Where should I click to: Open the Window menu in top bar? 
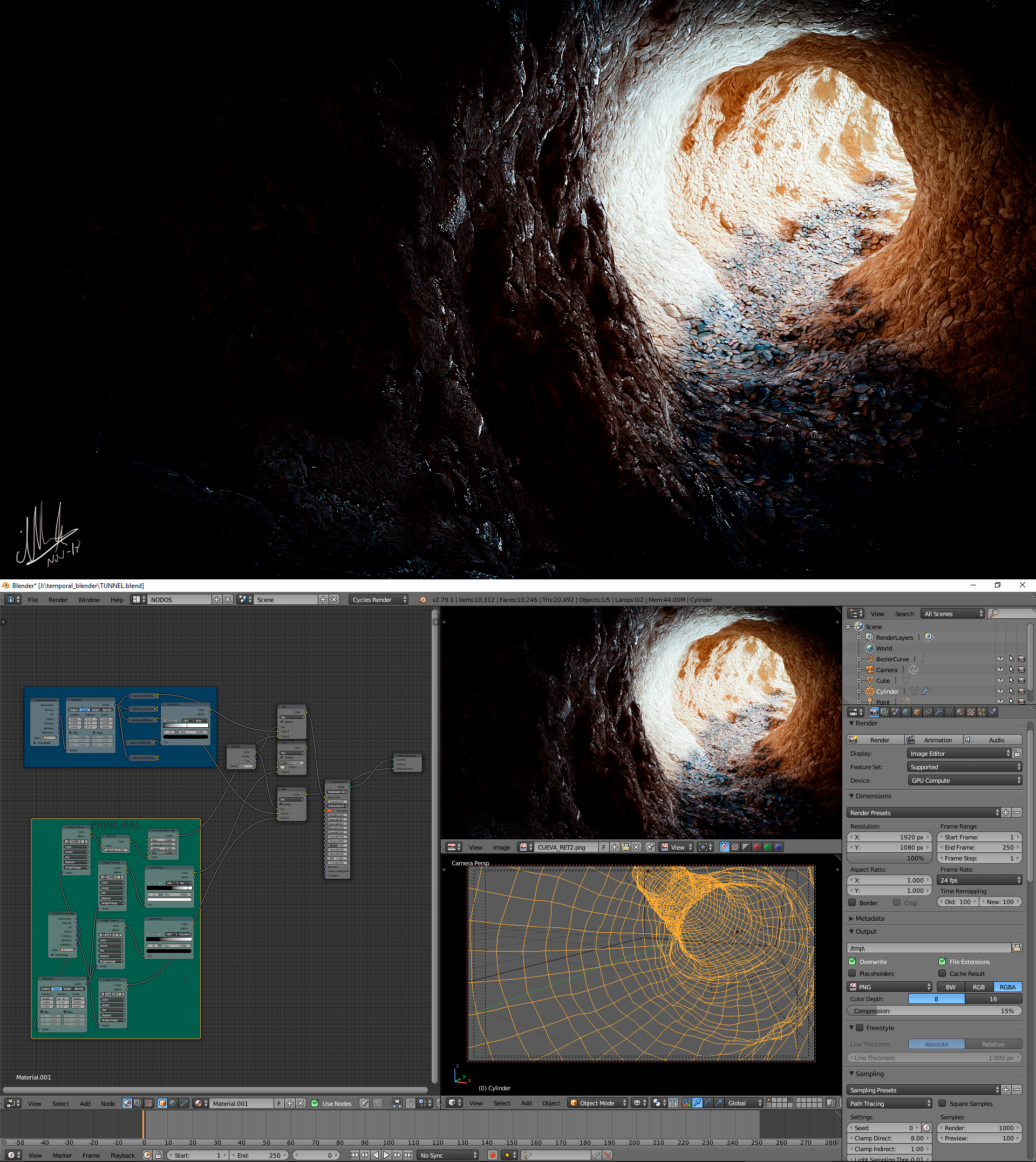(89, 600)
